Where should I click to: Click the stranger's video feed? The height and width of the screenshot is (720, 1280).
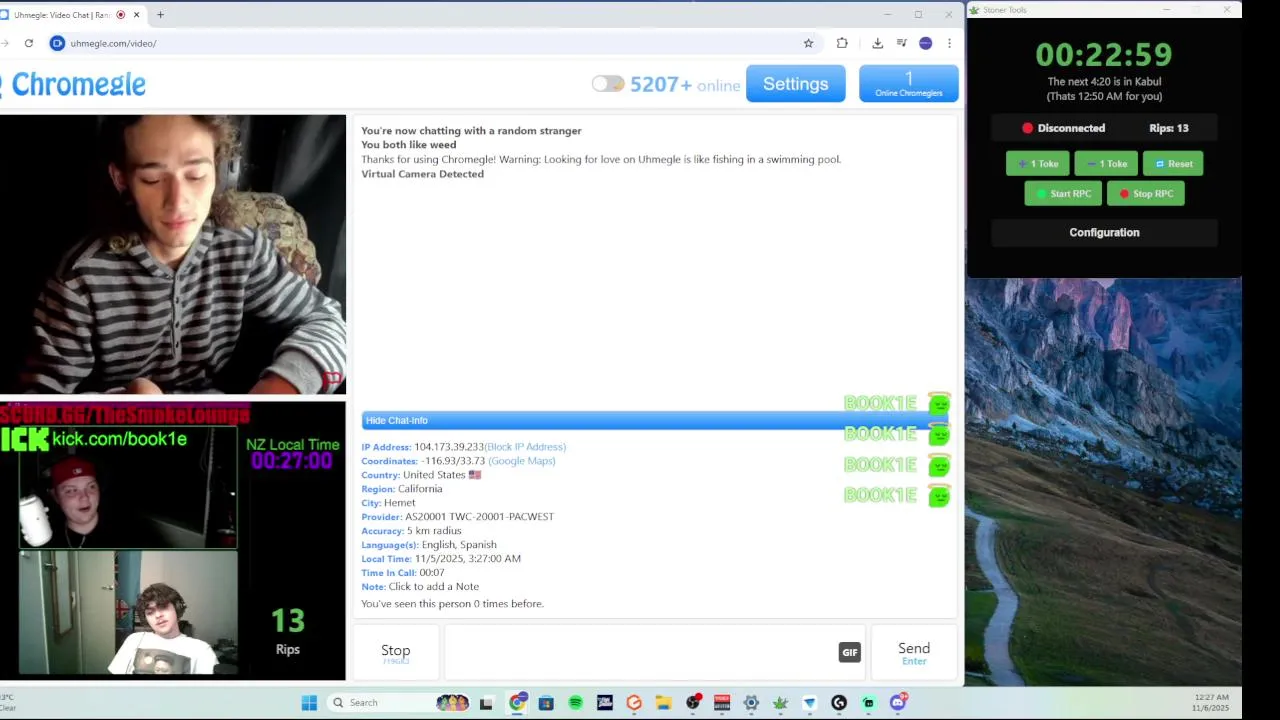point(173,255)
